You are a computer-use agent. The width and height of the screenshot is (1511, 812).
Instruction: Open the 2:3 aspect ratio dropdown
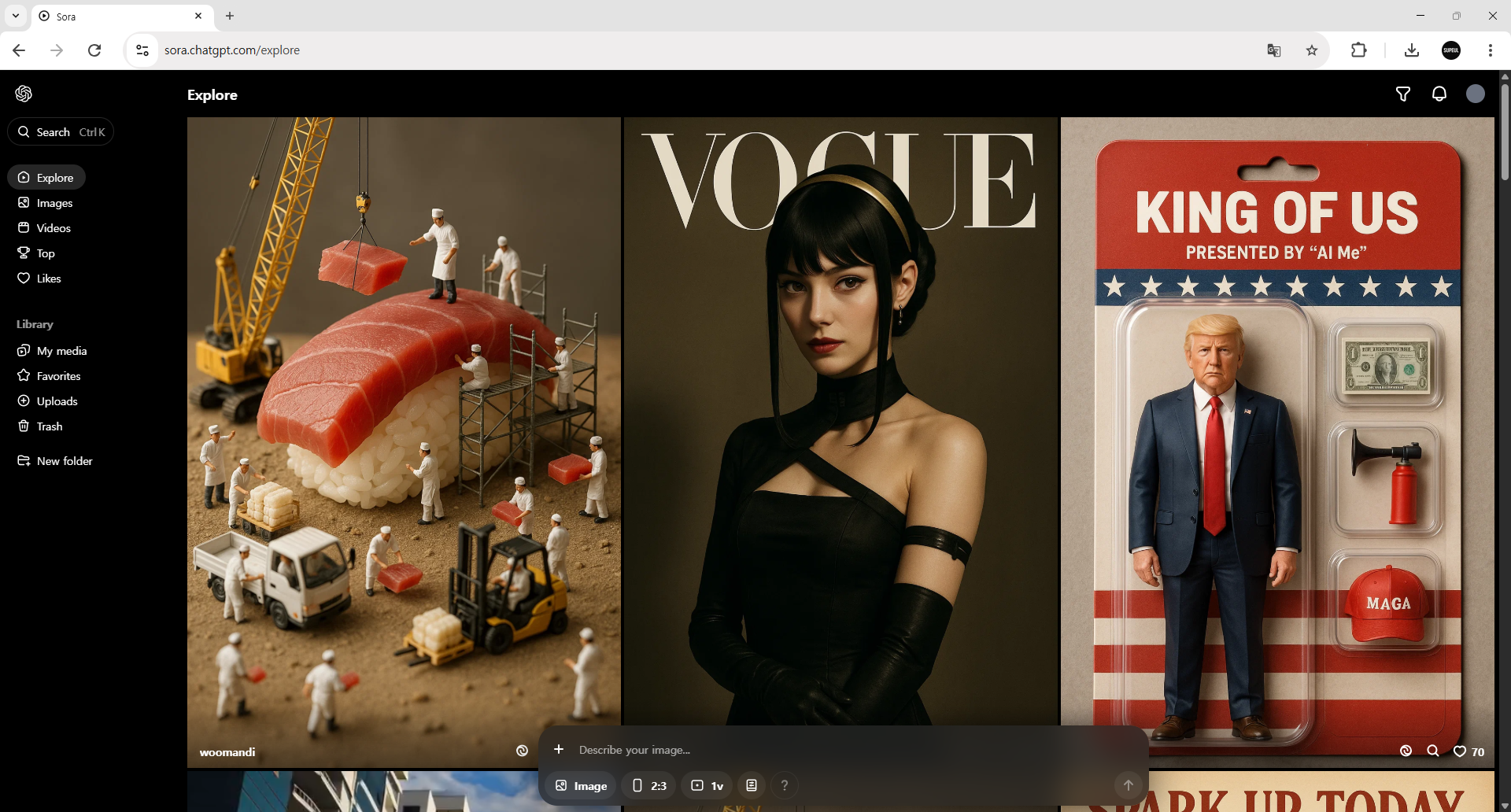649,785
